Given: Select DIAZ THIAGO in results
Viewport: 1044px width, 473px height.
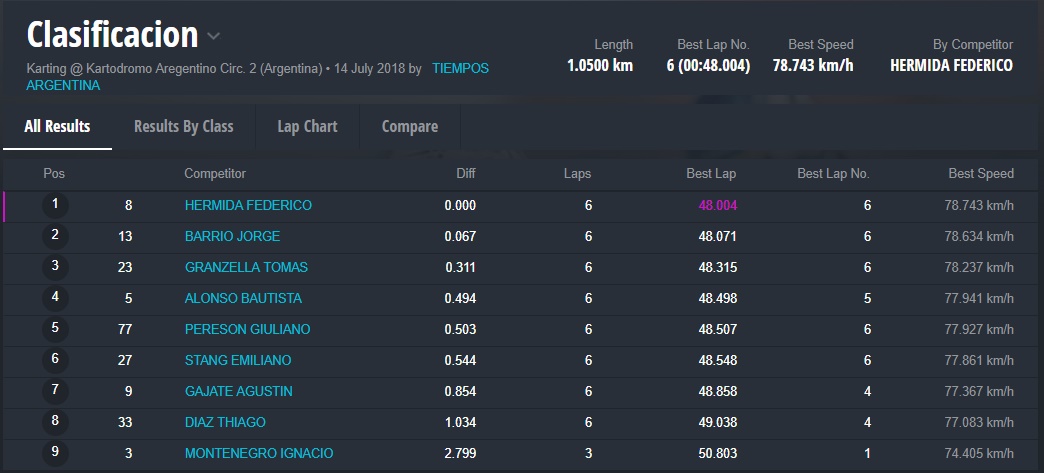Looking at the screenshot, I should 225,422.
